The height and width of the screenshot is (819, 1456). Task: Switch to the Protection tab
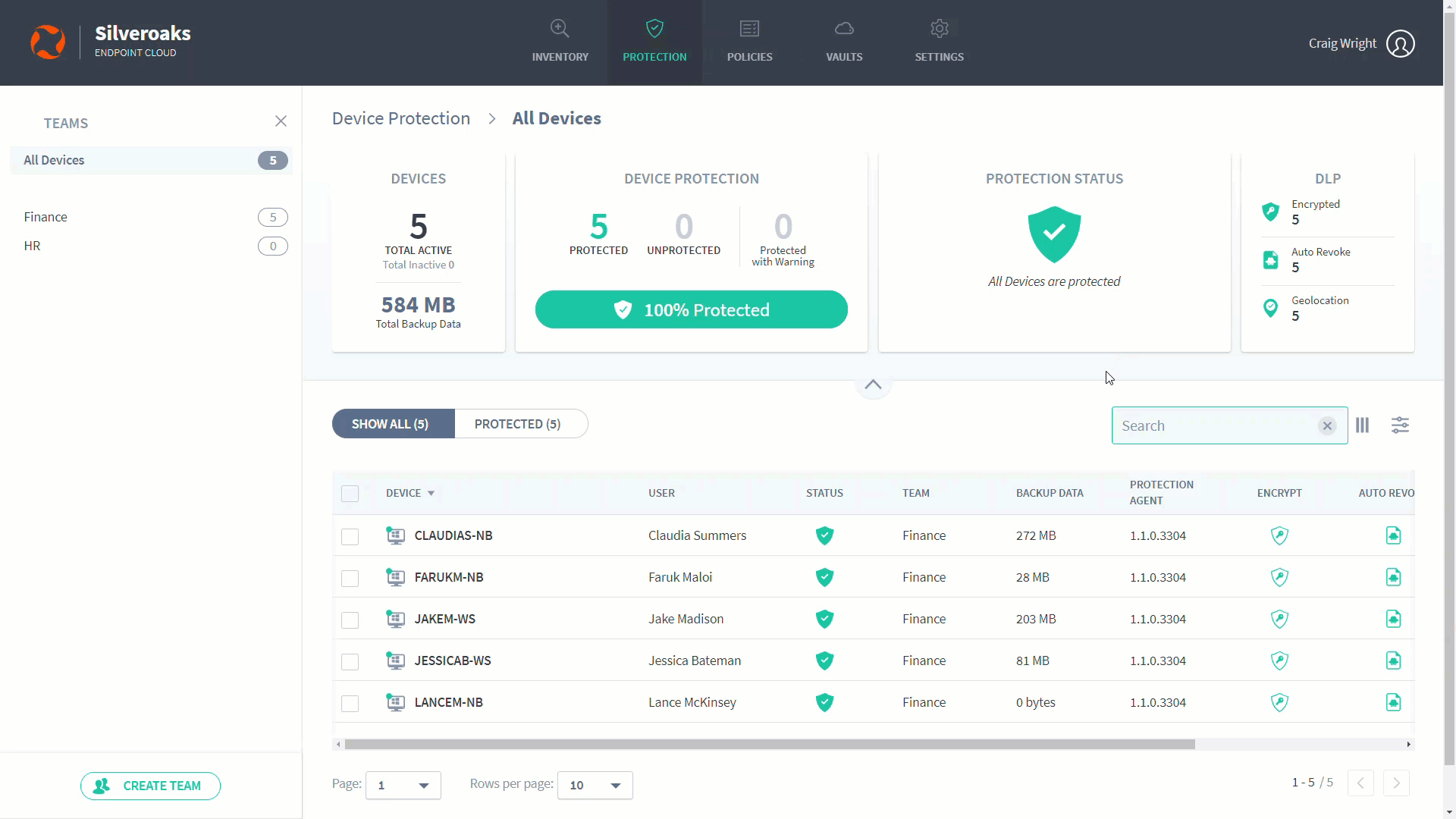[654, 42]
